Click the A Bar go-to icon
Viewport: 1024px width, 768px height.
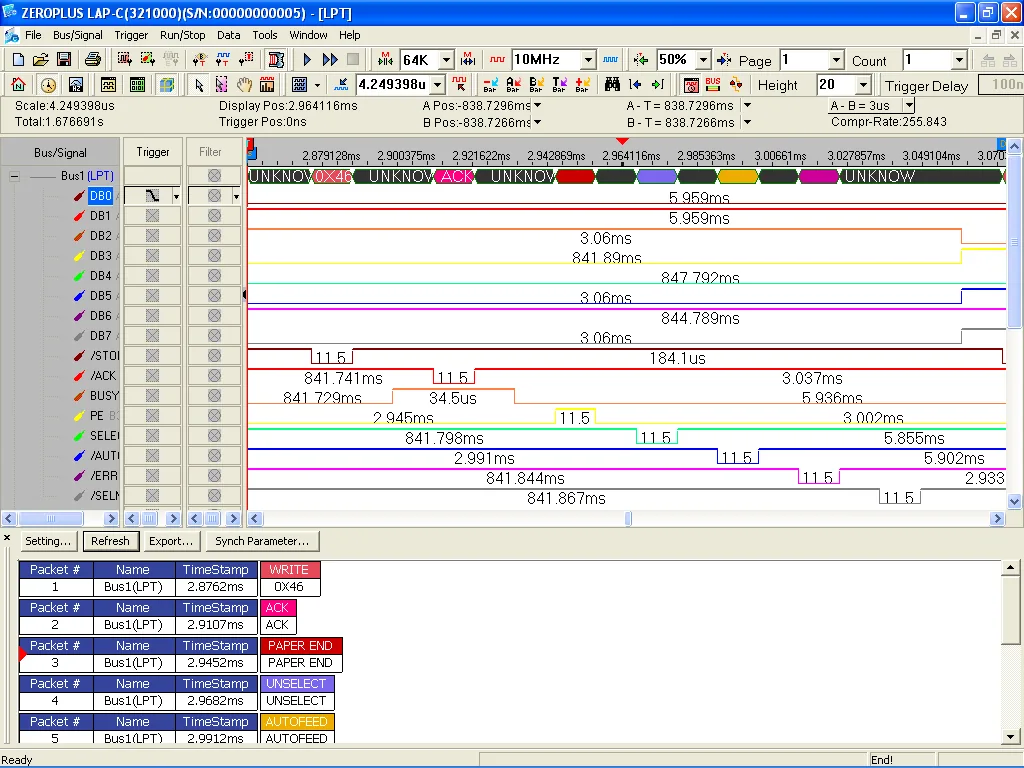click(x=513, y=85)
